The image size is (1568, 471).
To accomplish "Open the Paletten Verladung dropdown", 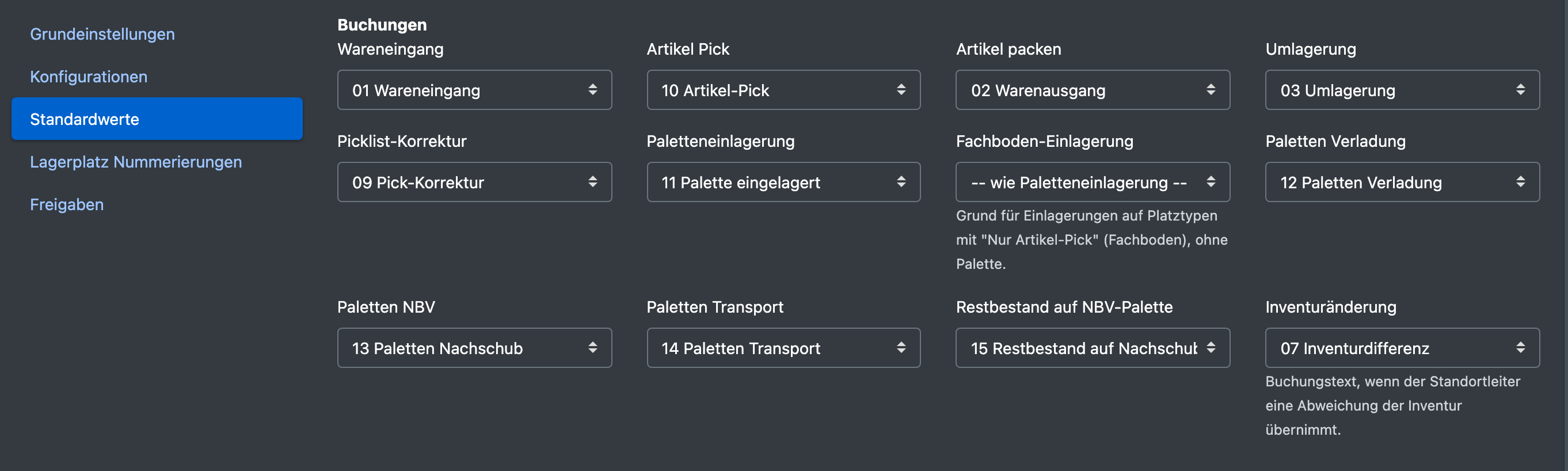I will point(1402,182).
